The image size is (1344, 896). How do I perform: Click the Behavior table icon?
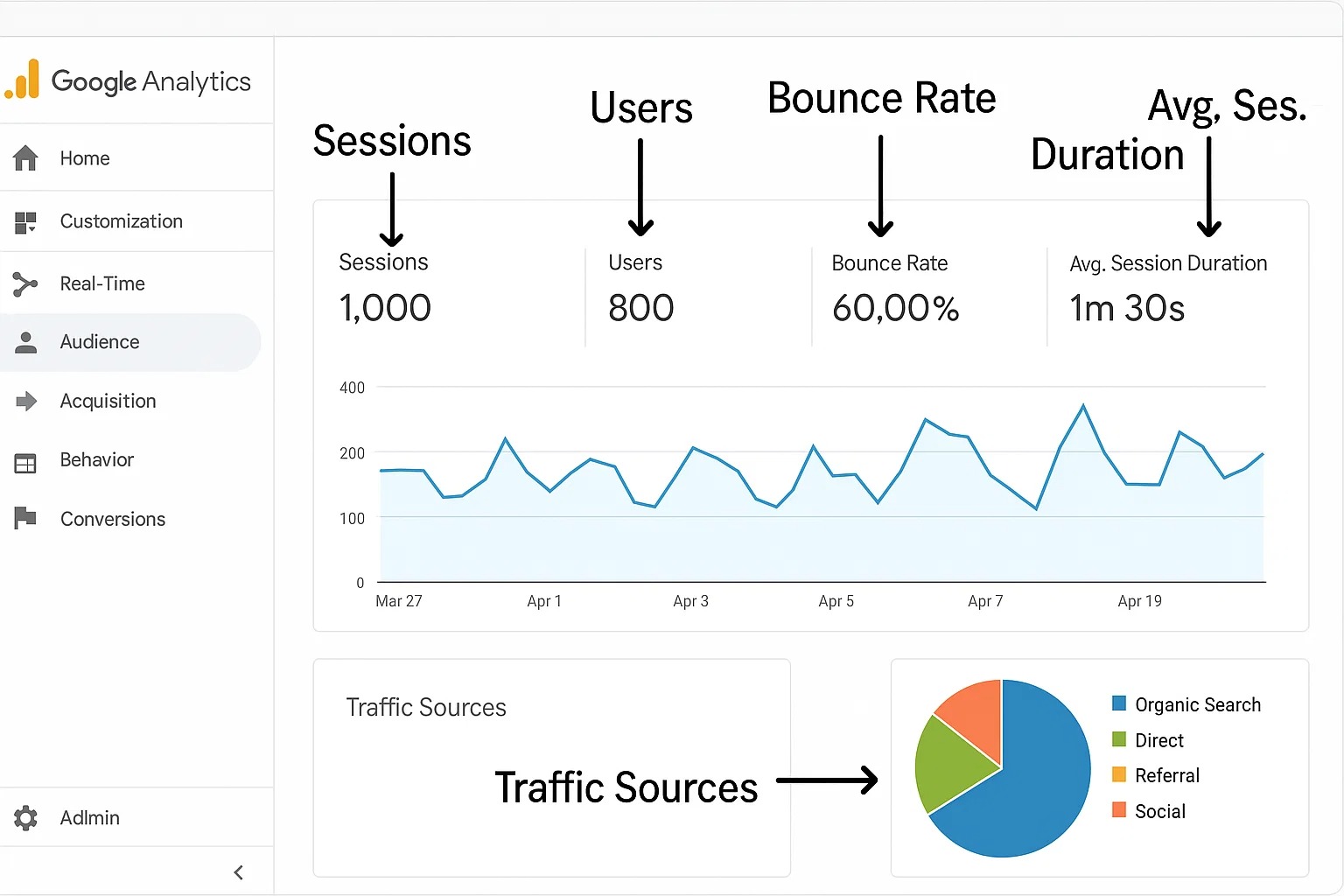25,462
